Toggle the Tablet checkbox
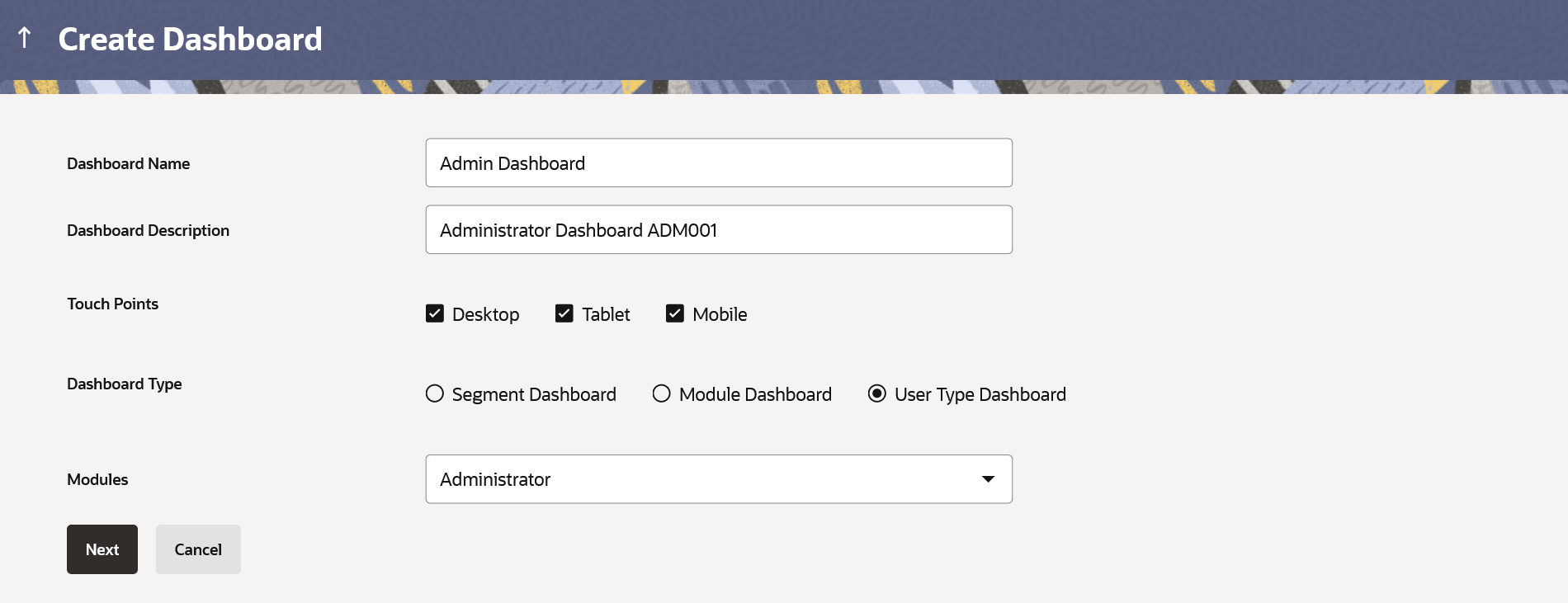Image resolution: width=1568 pixels, height=603 pixels. click(x=564, y=313)
